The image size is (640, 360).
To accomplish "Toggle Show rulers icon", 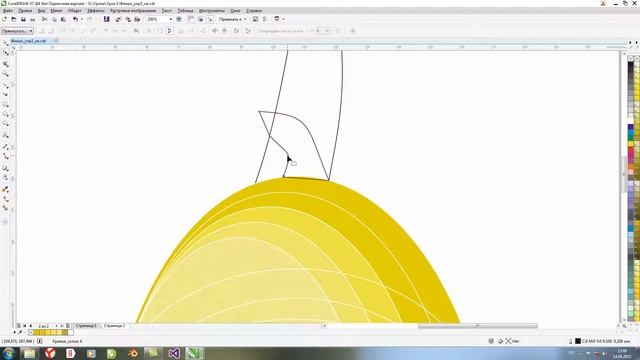I will pyautogui.click(x=191, y=19).
